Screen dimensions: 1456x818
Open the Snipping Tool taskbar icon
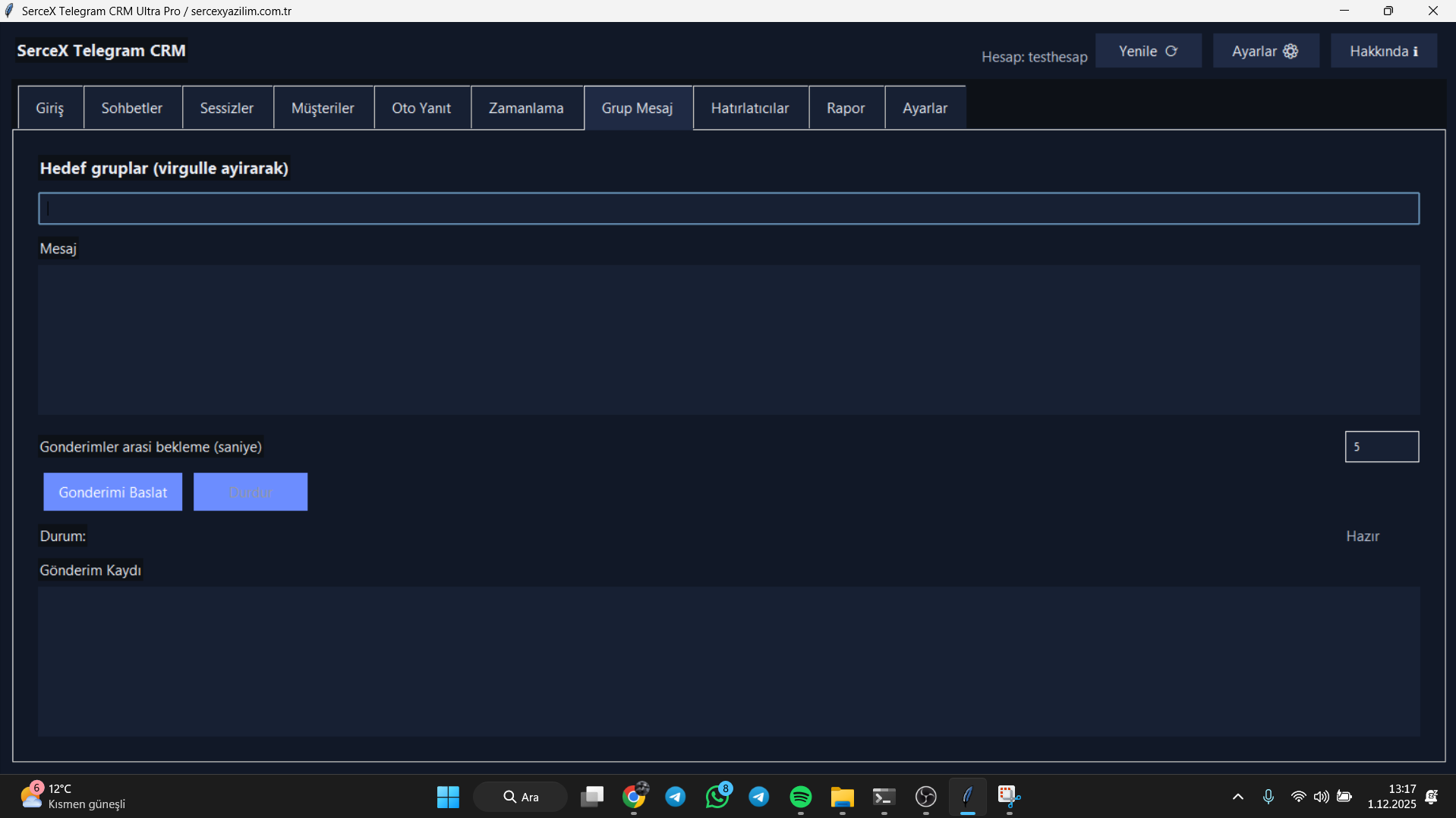[x=1009, y=796]
